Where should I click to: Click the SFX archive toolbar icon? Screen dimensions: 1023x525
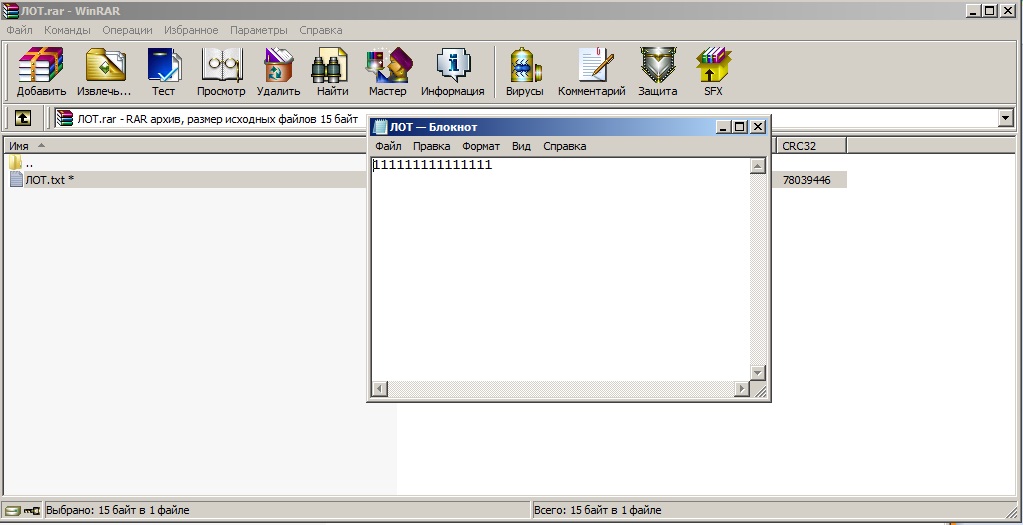(x=713, y=72)
